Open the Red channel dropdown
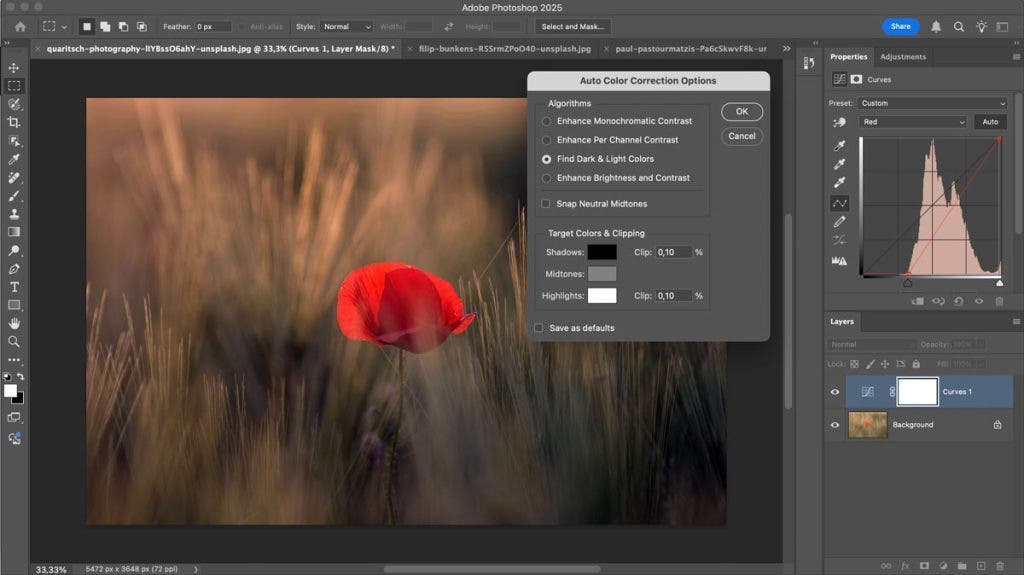Viewport: 1024px width, 575px height. tap(912, 122)
